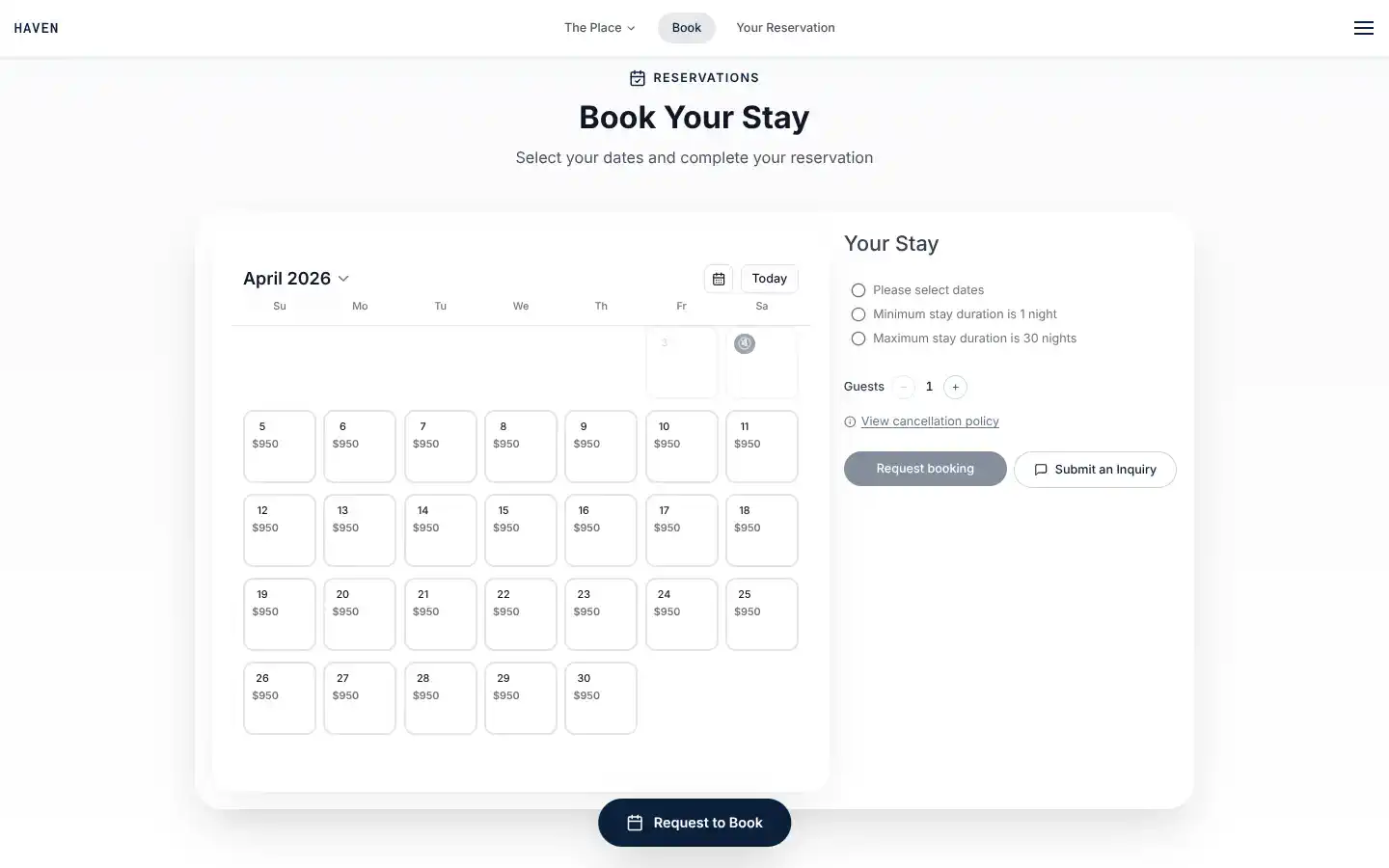The width and height of the screenshot is (1389, 868).
Task: Increase guests with the plus icon
Action: tap(955, 387)
